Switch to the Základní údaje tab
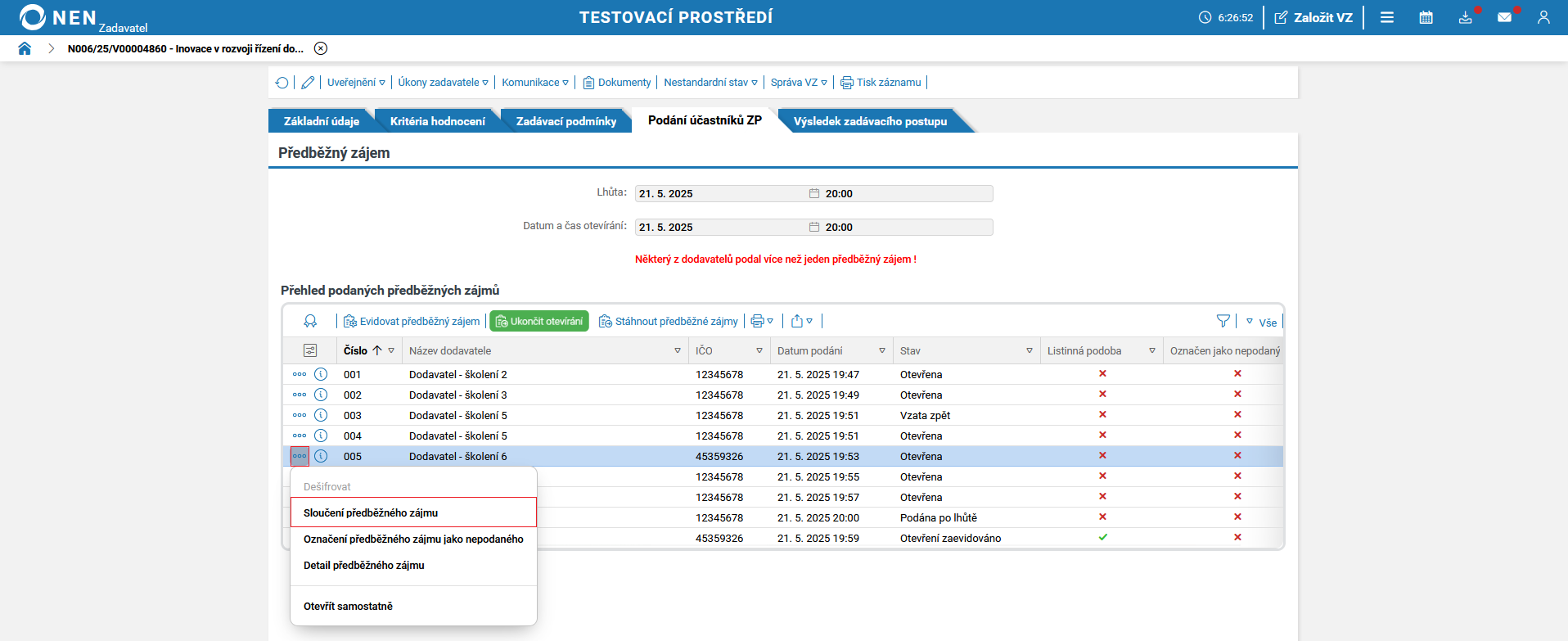This screenshot has width=1568, height=641. [x=321, y=121]
